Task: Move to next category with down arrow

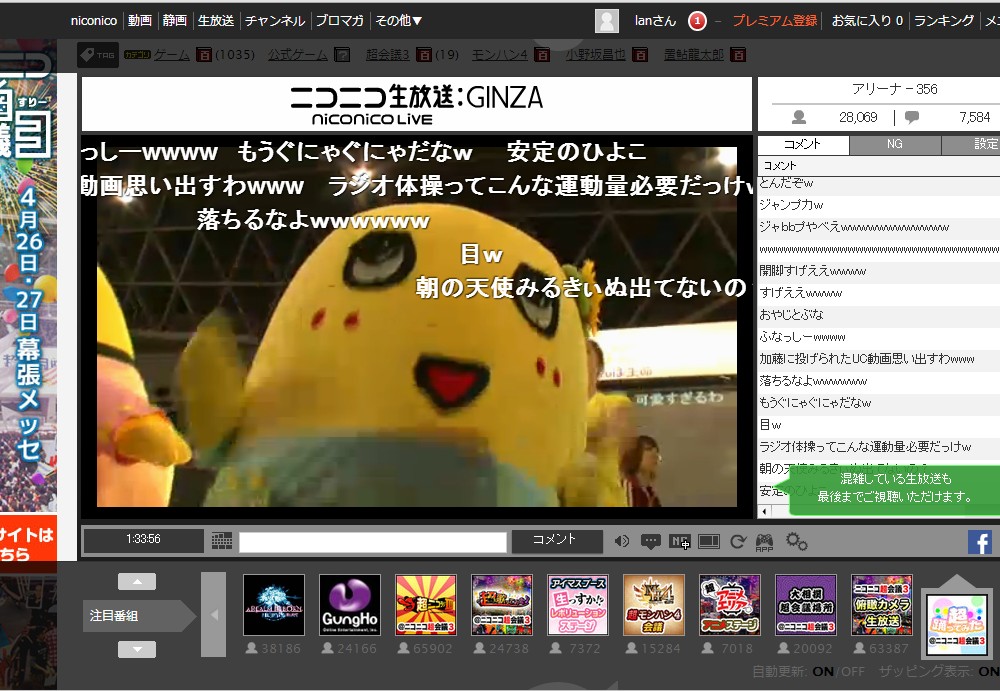Action: 136,650
